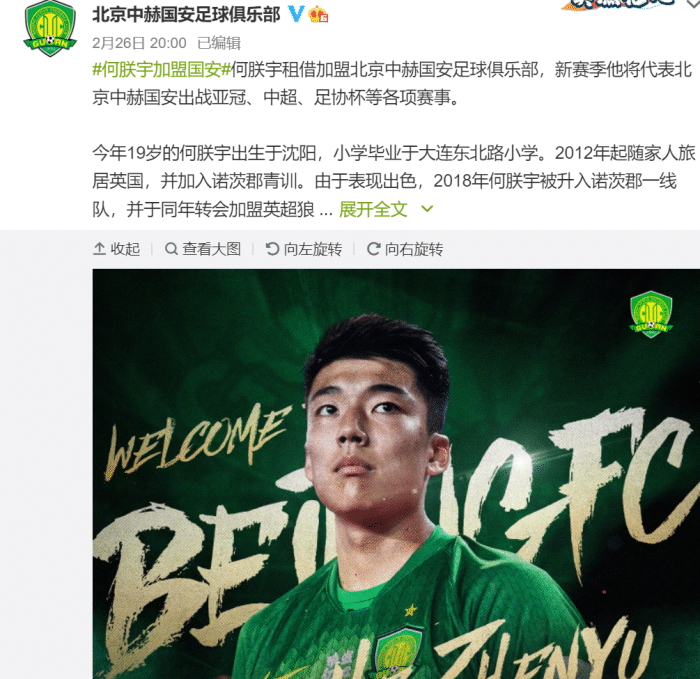
Task: Open the post timestamp 2月26日 20:00
Action: pyautogui.click(x=139, y=43)
